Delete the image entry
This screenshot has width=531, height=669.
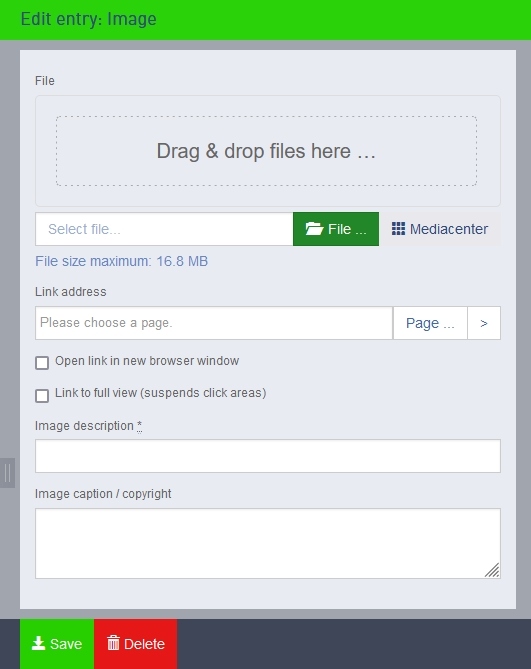136,644
